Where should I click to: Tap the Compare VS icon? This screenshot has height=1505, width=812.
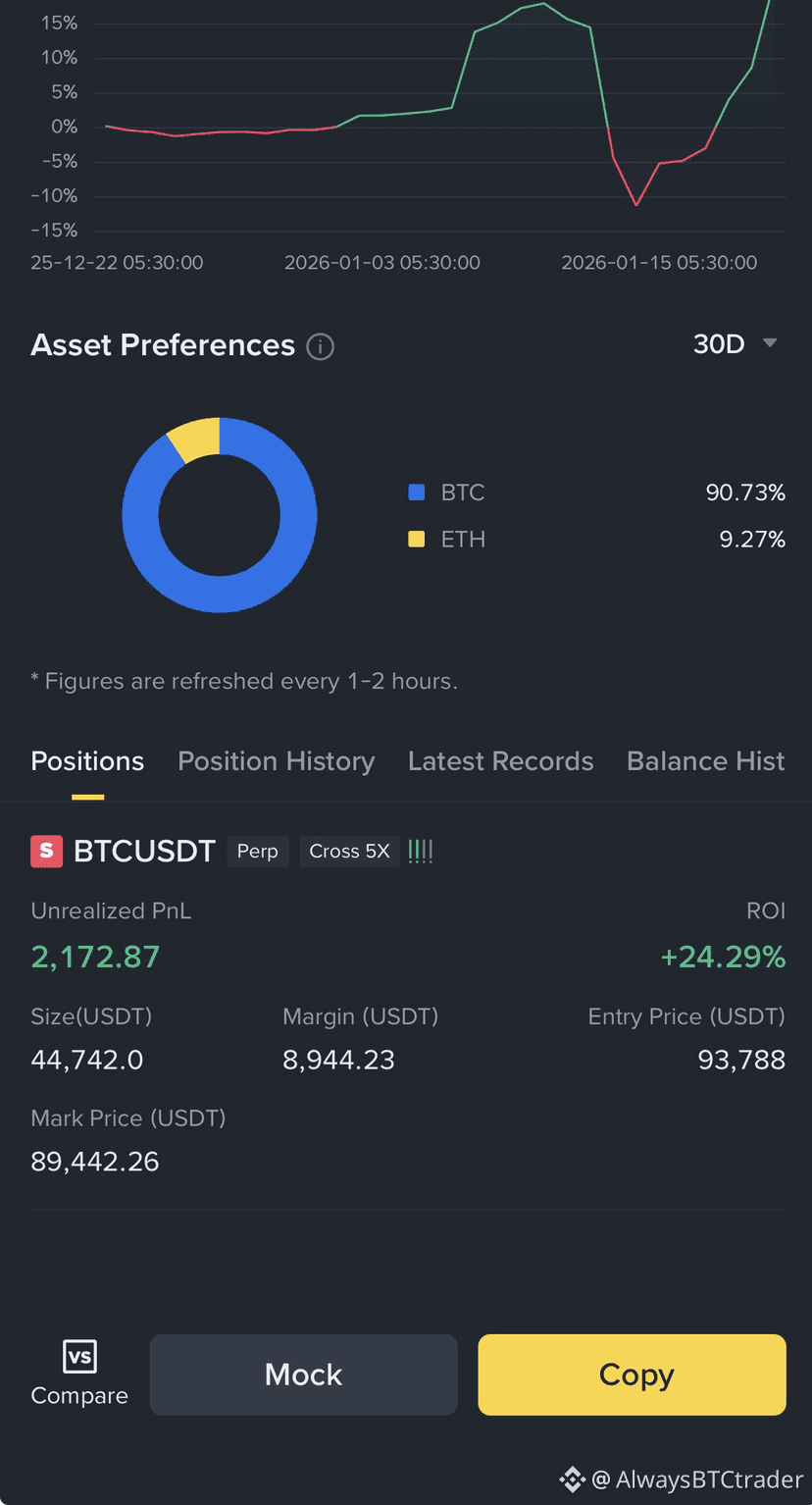(79, 1357)
